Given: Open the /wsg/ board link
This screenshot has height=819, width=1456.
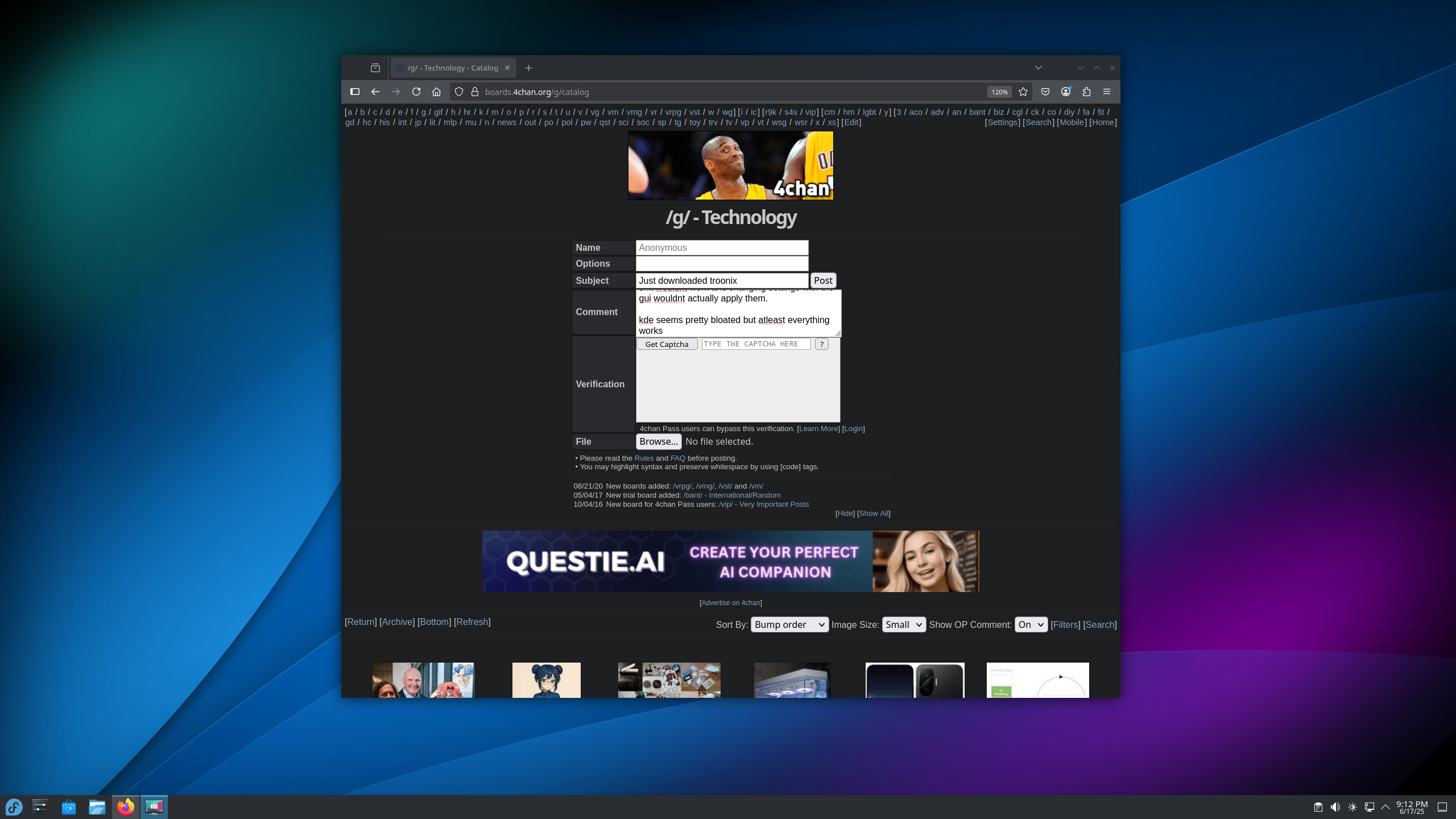Looking at the screenshot, I should click(779, 122).
